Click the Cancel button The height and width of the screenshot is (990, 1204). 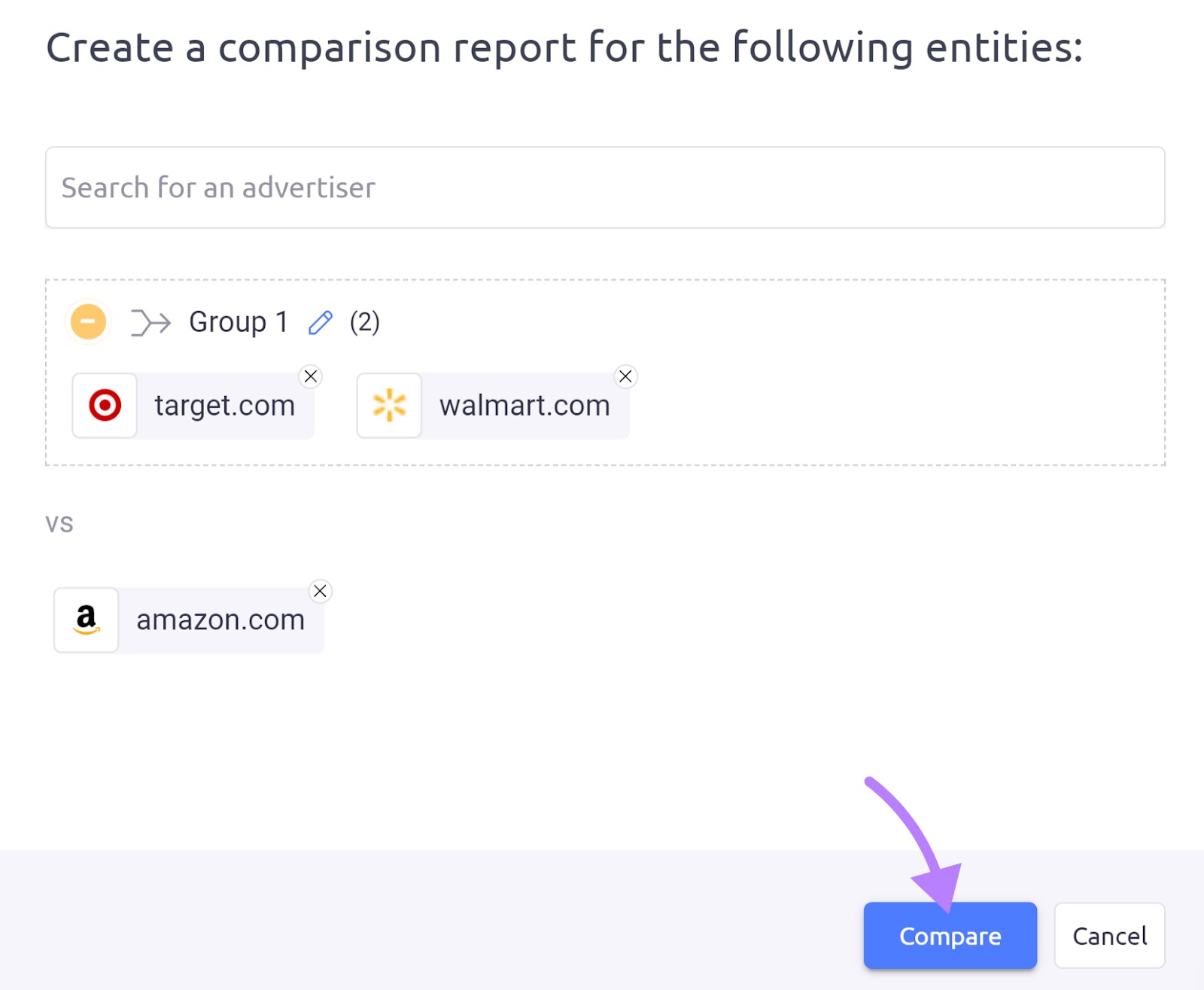pos(1109,936)
